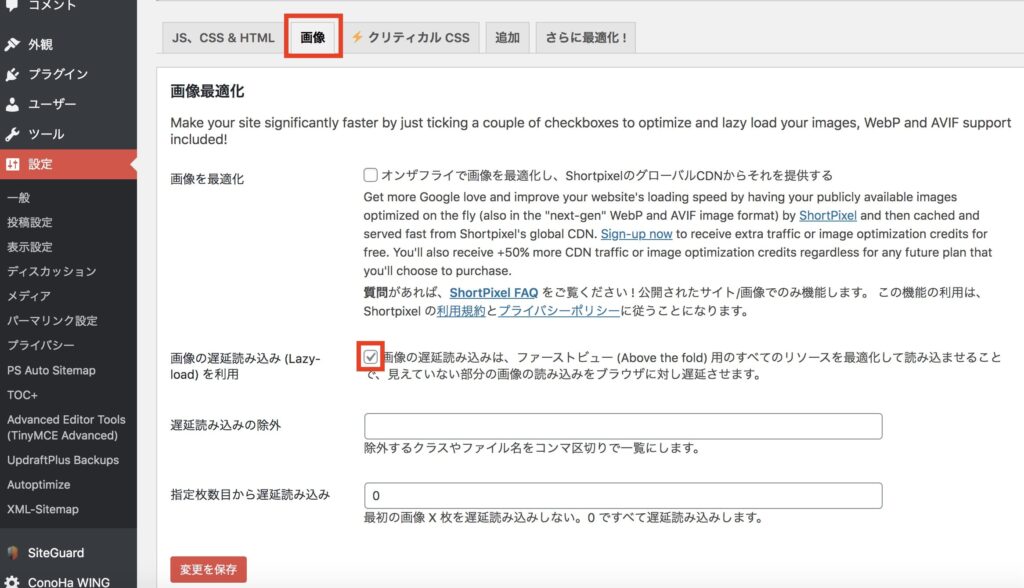1024x588 pixels.
Task: Open プライバシー settings
Action: point(40,345)
